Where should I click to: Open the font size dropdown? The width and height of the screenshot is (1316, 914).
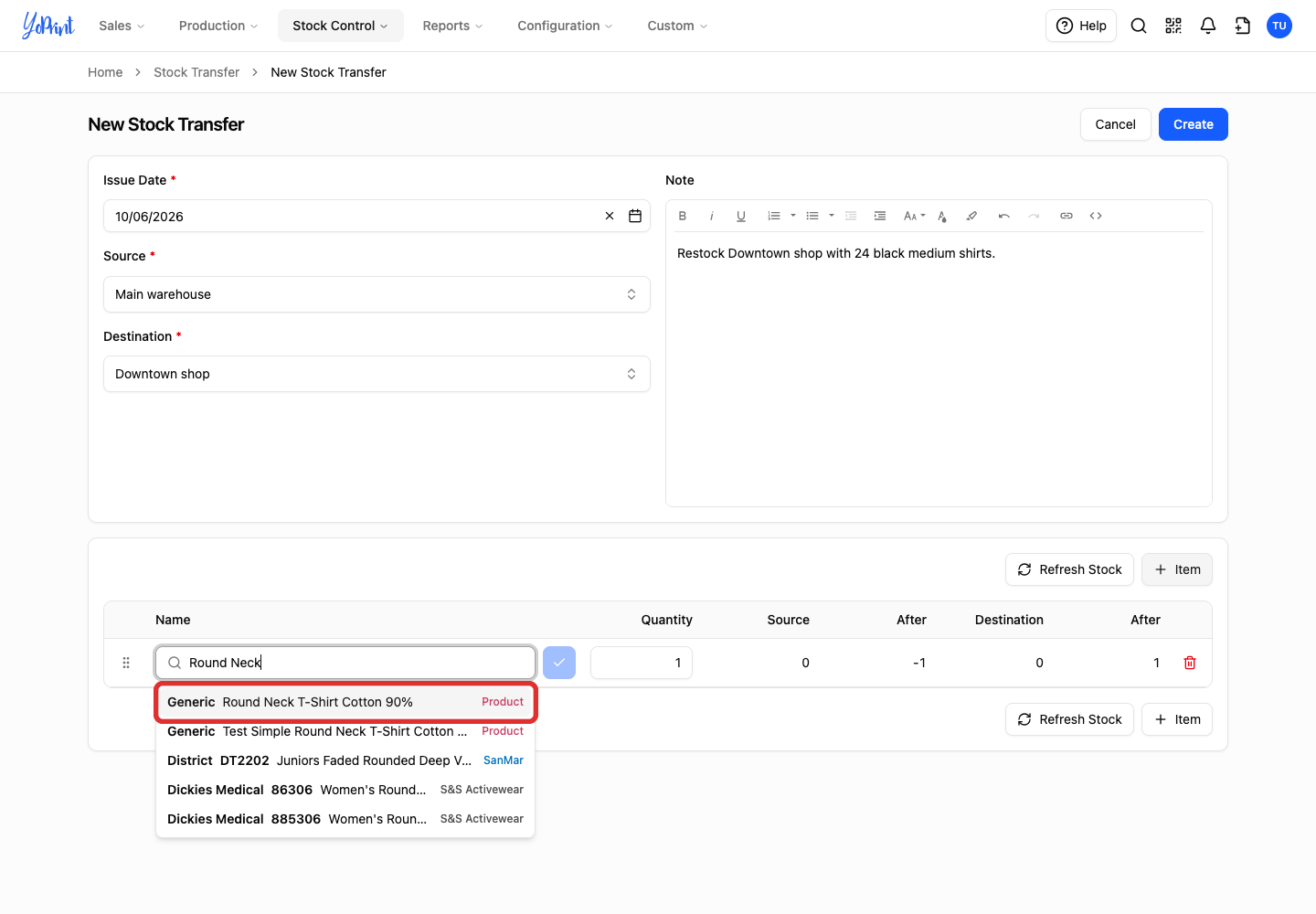tap(914, 216)
